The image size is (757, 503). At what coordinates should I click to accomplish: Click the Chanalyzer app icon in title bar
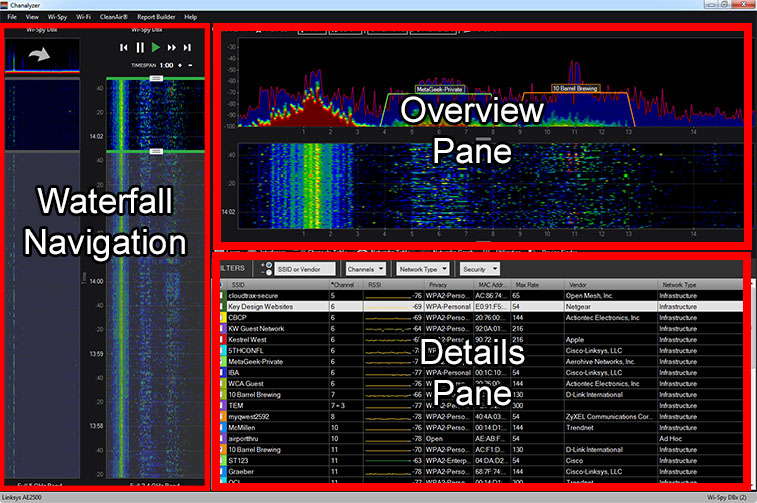(4, 5)
